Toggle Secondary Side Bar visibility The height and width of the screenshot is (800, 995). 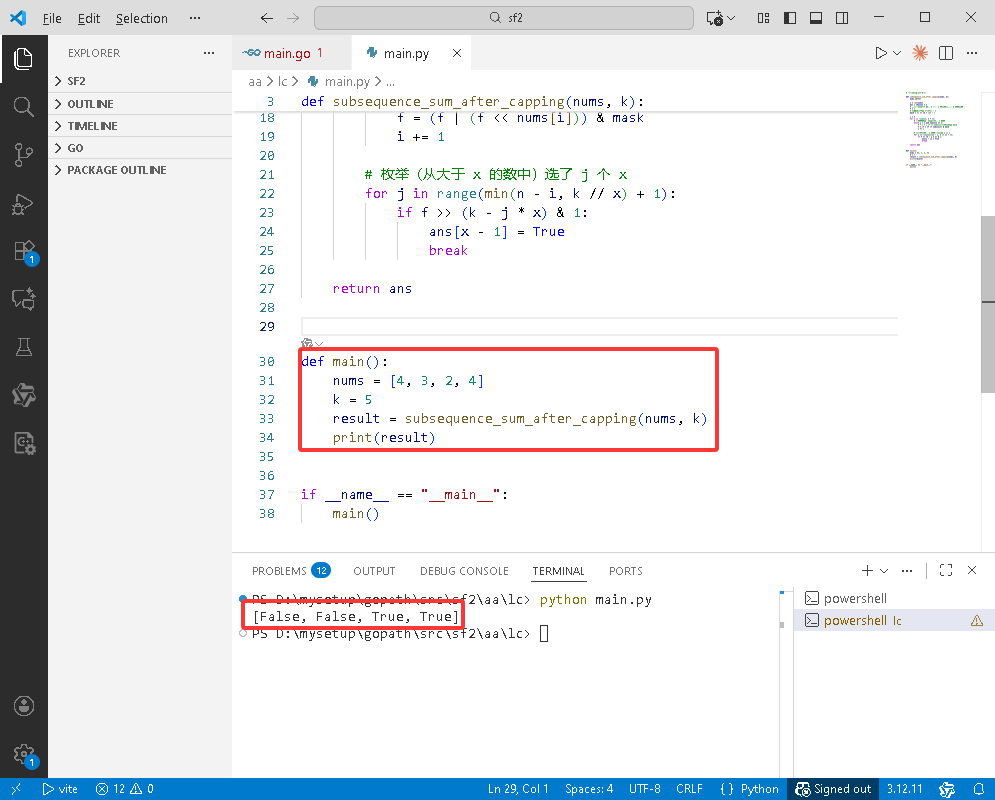pos(842,18)
